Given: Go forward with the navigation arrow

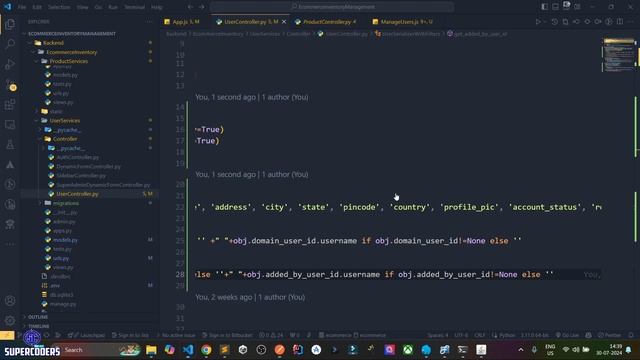Looking at the screenshot, I should point(202,7).
